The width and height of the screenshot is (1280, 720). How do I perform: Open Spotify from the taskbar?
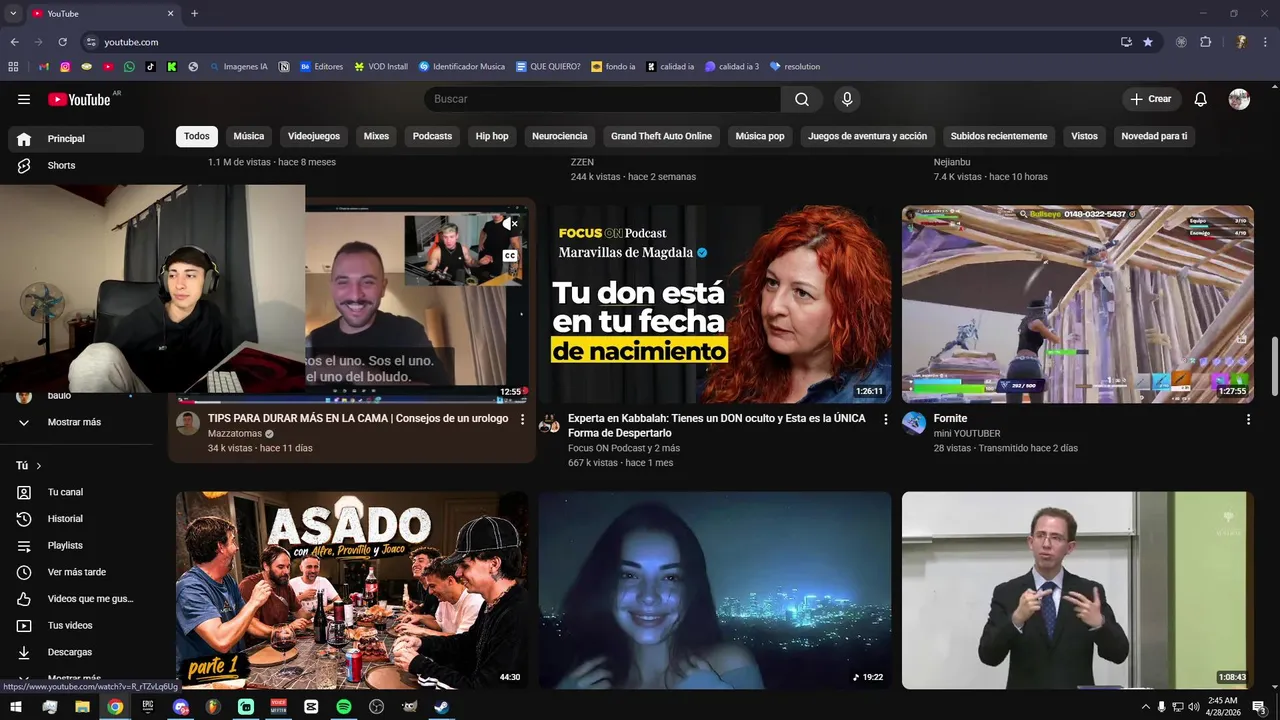[x=344, y=707]
